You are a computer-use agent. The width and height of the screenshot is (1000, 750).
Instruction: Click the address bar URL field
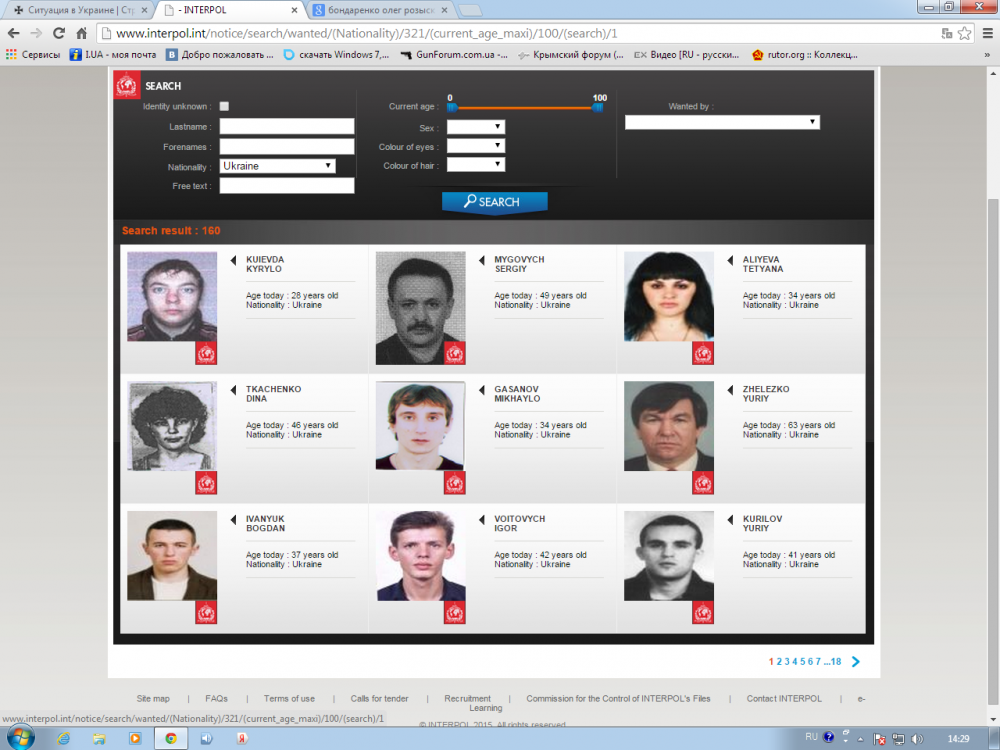tap(517, 33)
